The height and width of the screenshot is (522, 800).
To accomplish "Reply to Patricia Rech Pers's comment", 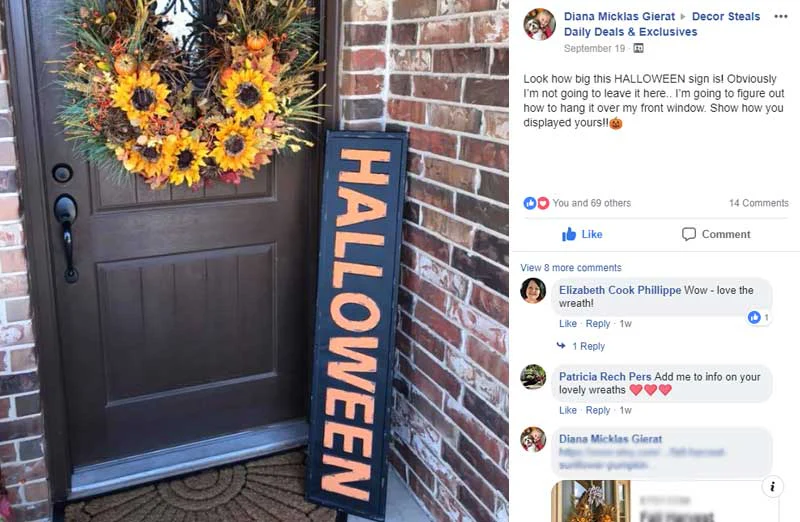I will click(597, 410).
